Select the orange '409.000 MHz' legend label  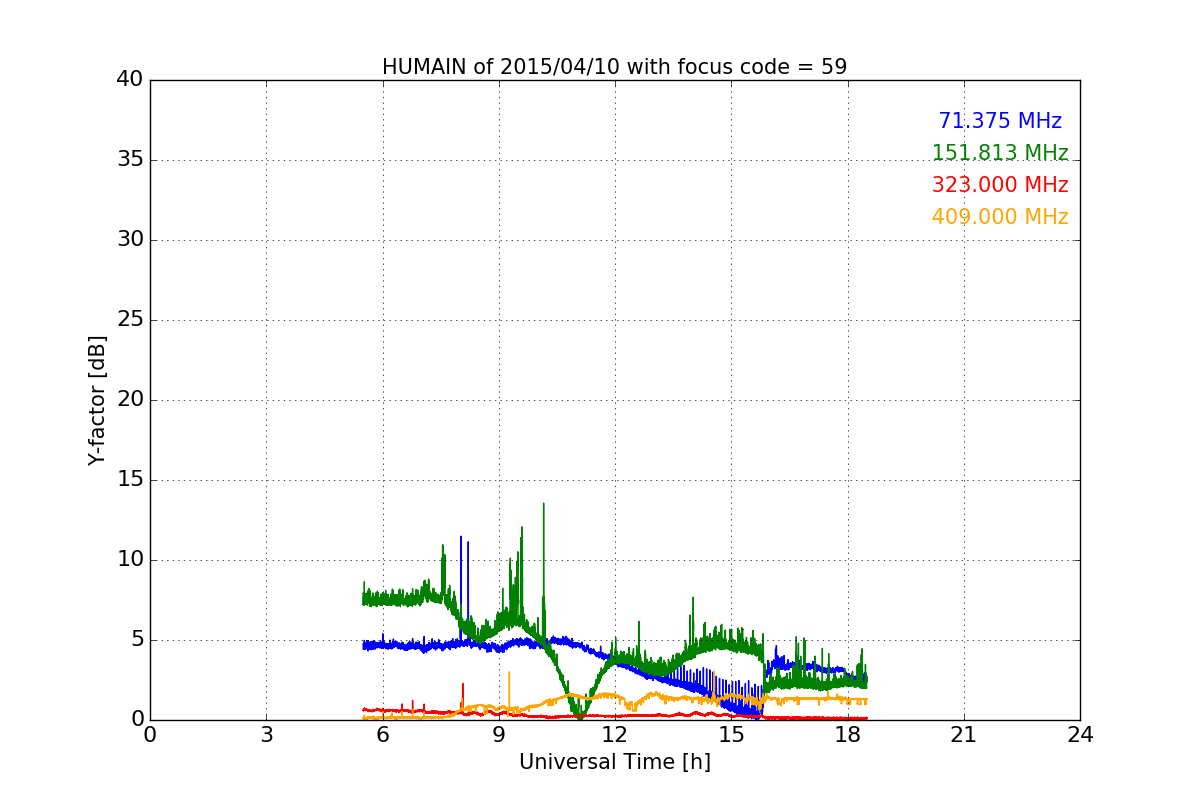pos(1000,217)
